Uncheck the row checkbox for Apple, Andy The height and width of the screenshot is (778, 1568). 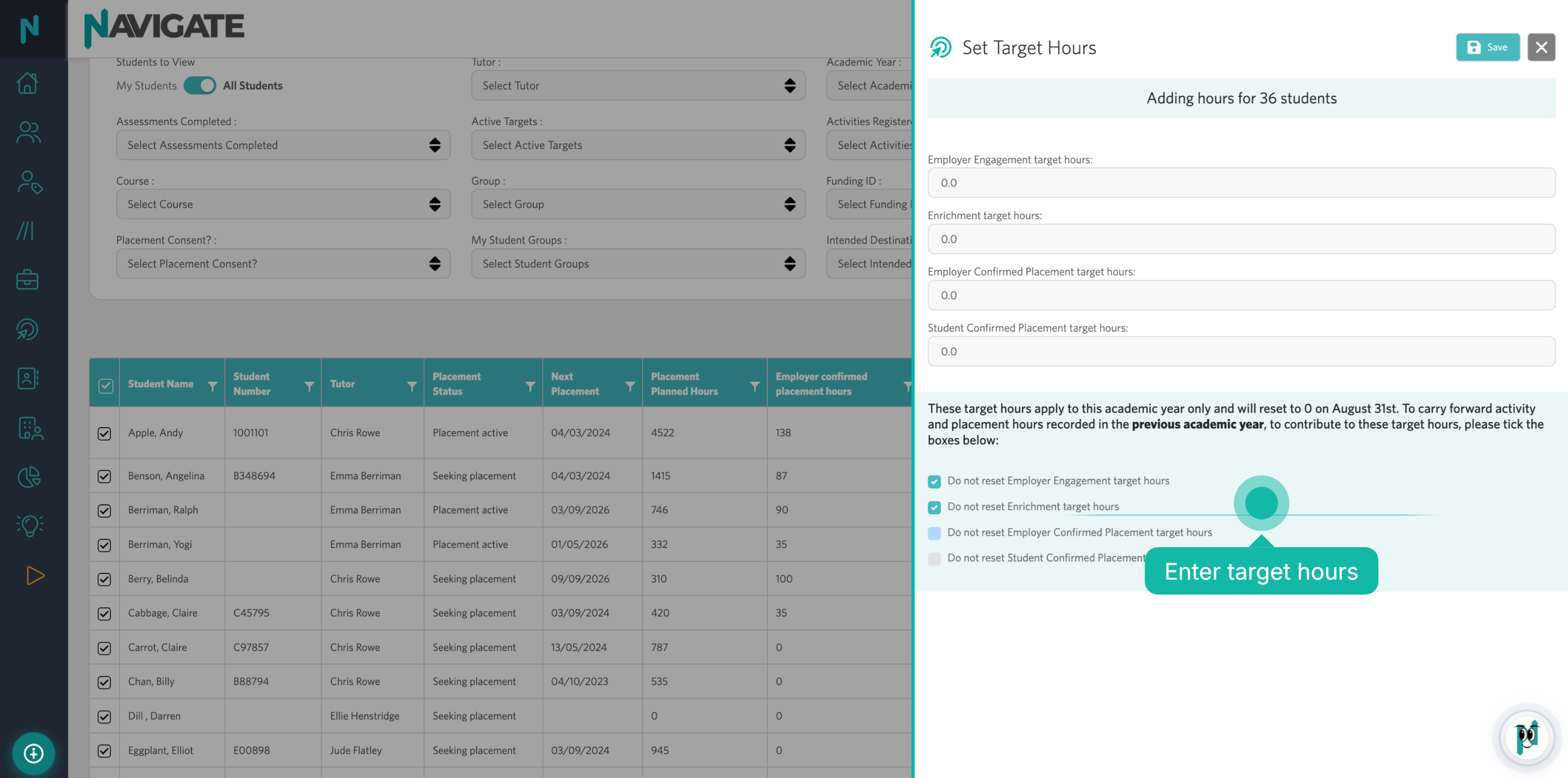tap(104, 433)
